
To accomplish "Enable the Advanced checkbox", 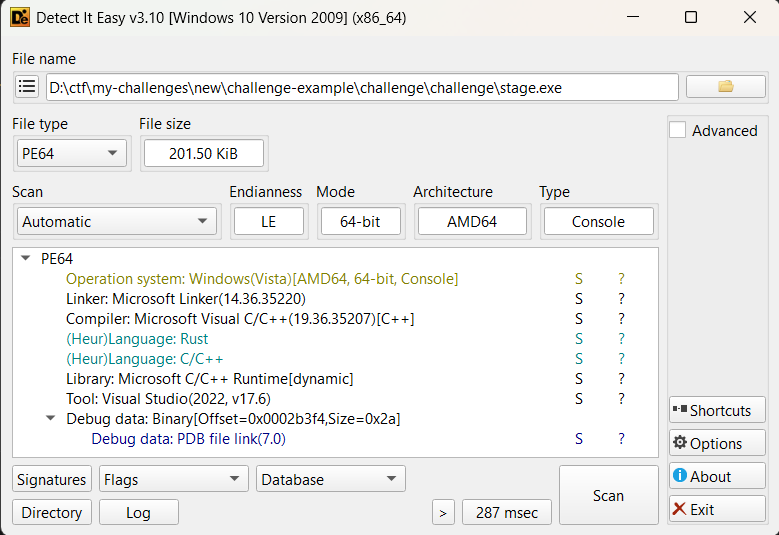I will coord(678,130).
